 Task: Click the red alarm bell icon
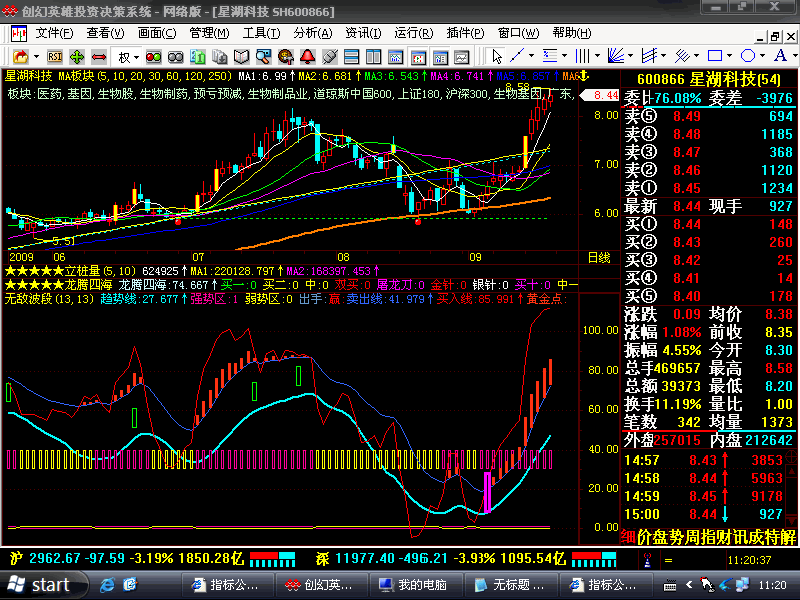308,57
